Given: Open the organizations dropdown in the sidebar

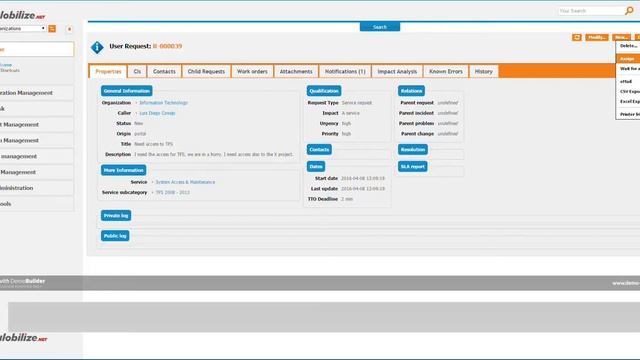Looking at the screenshot, I should pyautogui.click(x=22, y=29).
